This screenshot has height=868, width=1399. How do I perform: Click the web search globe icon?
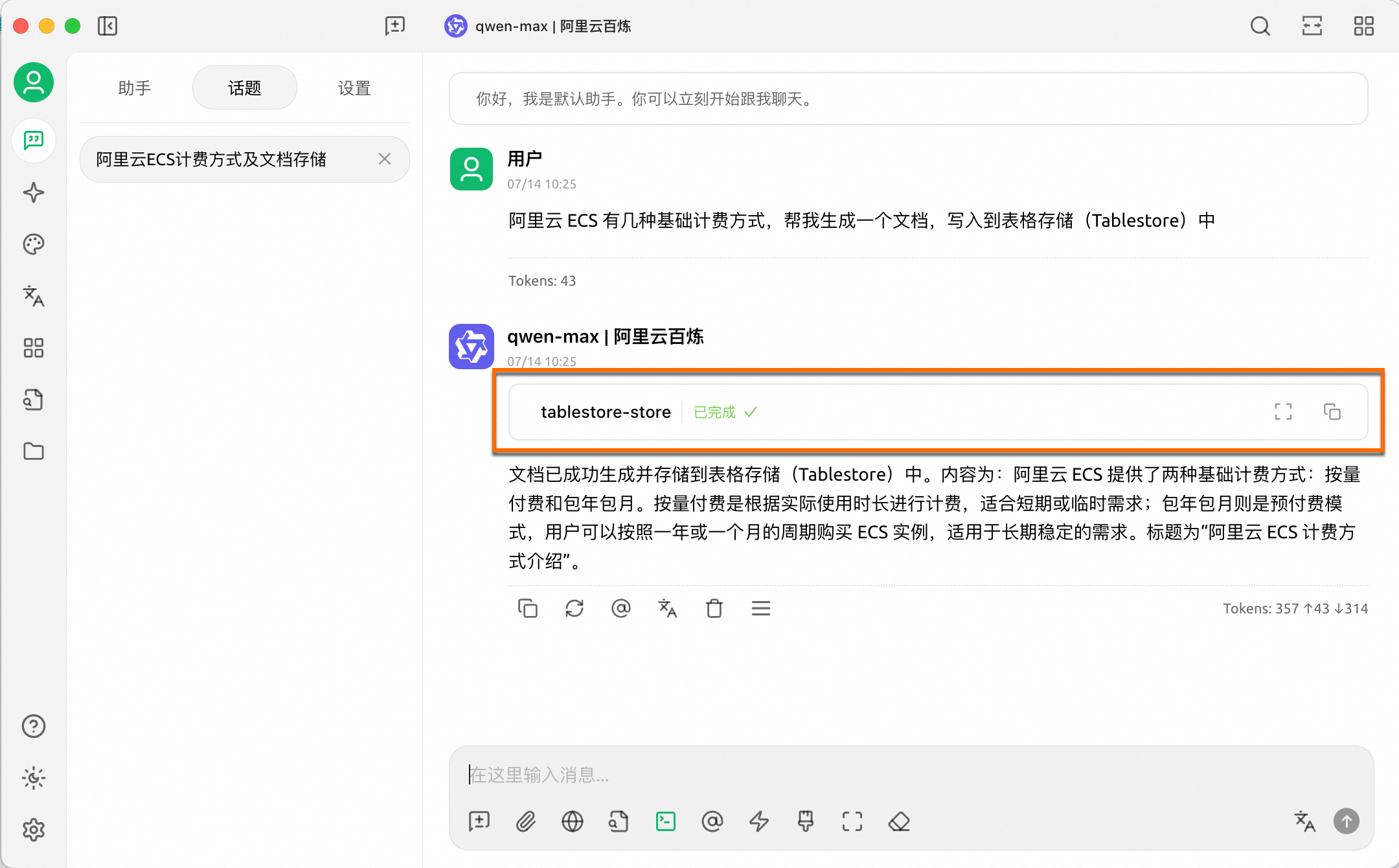(x=572, y=821)
